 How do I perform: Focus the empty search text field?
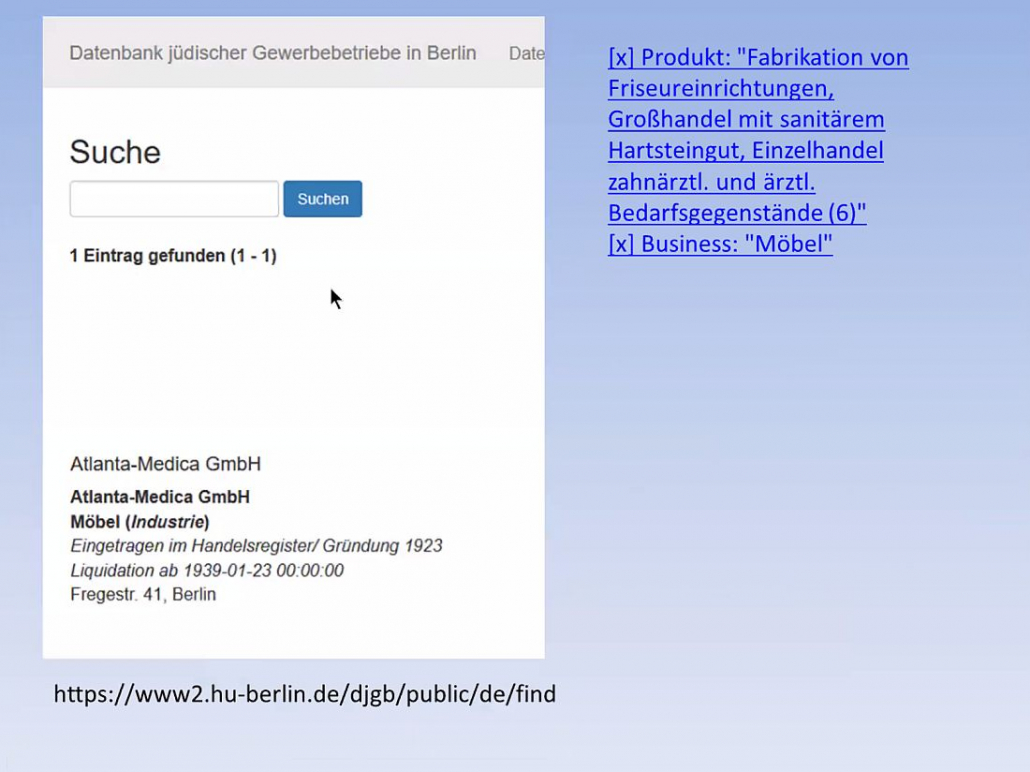tap(174, 199)
